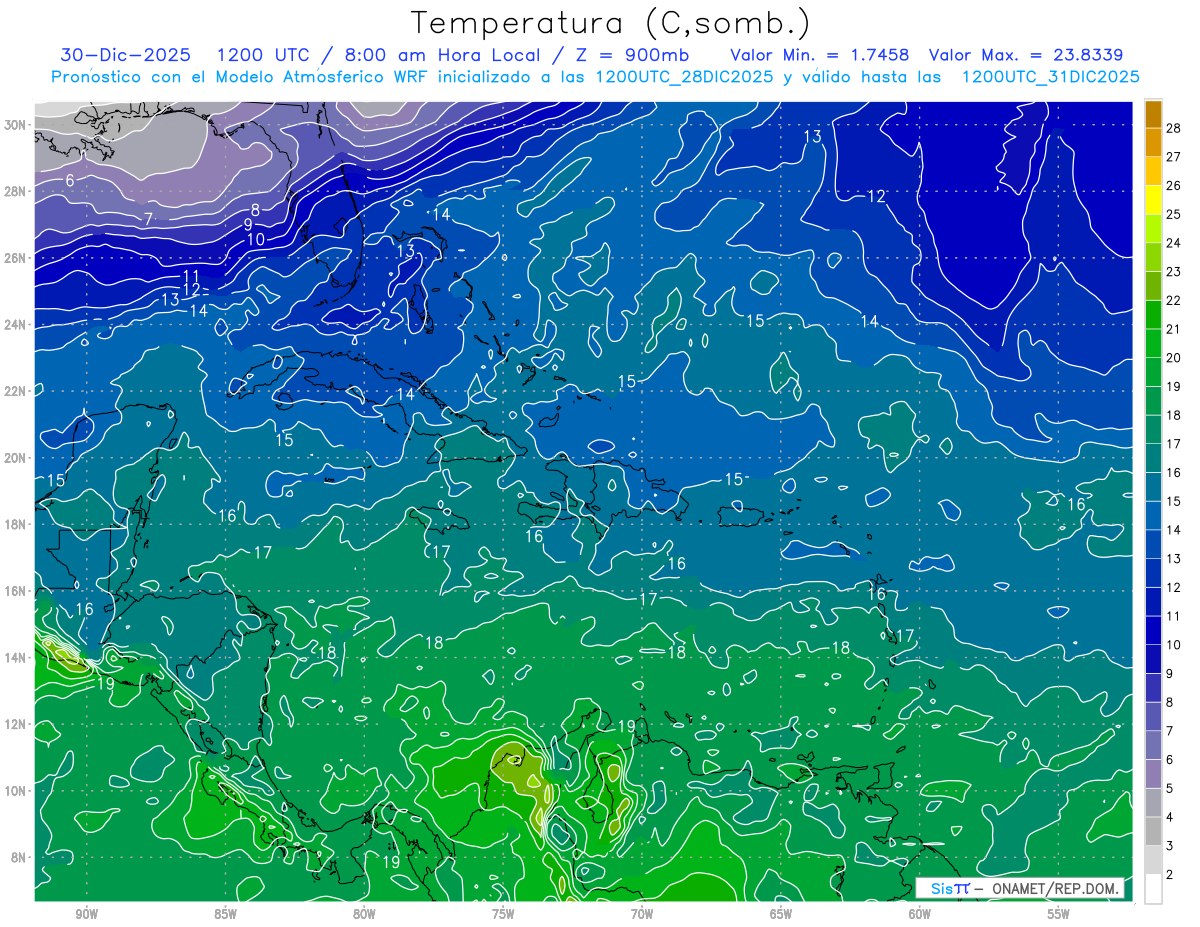
Task: Click the map title 'Temperatura (C,somb.)'
Action: click(x=610, y=23)
